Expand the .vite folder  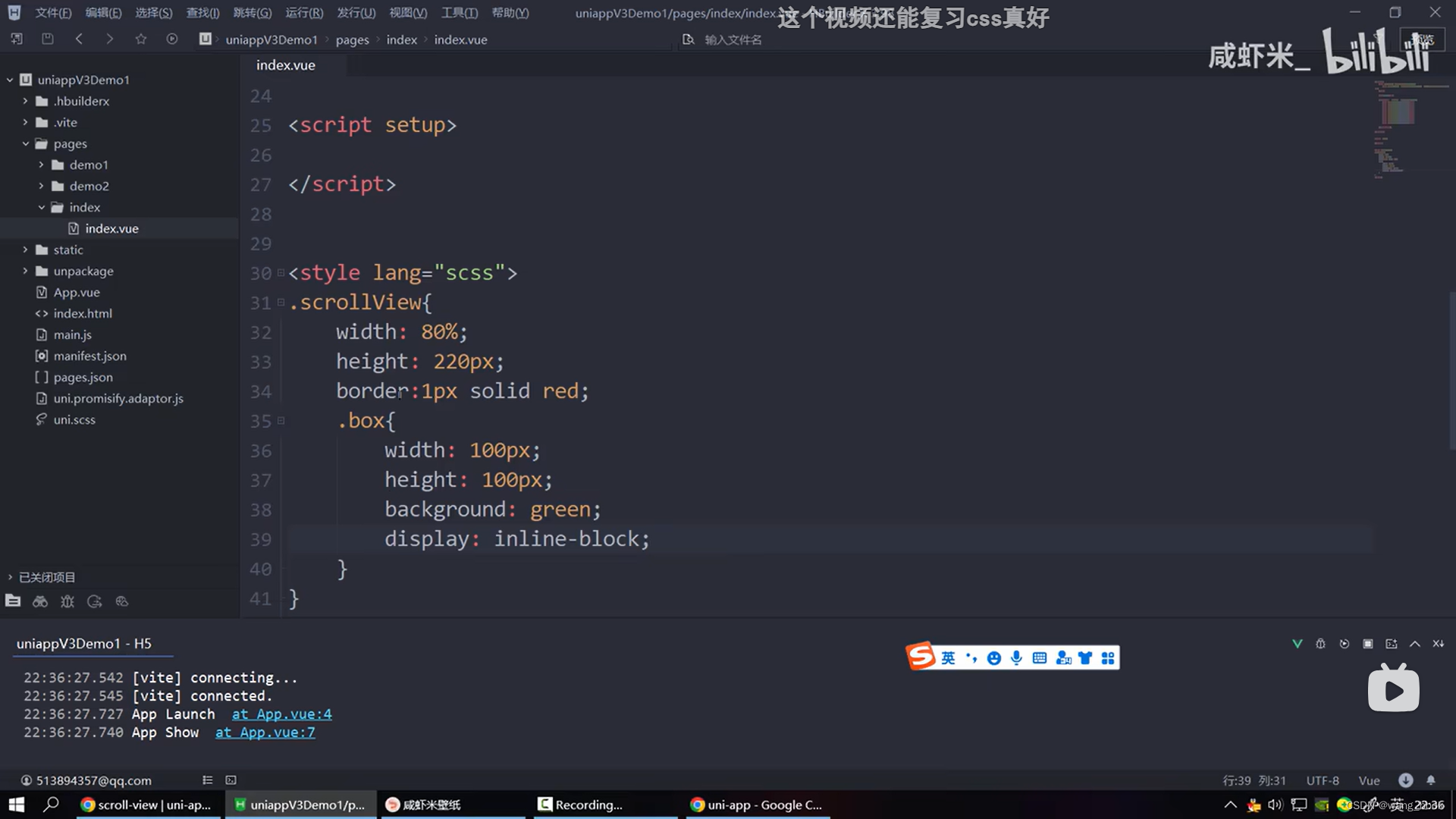click(x=25, y=122)
